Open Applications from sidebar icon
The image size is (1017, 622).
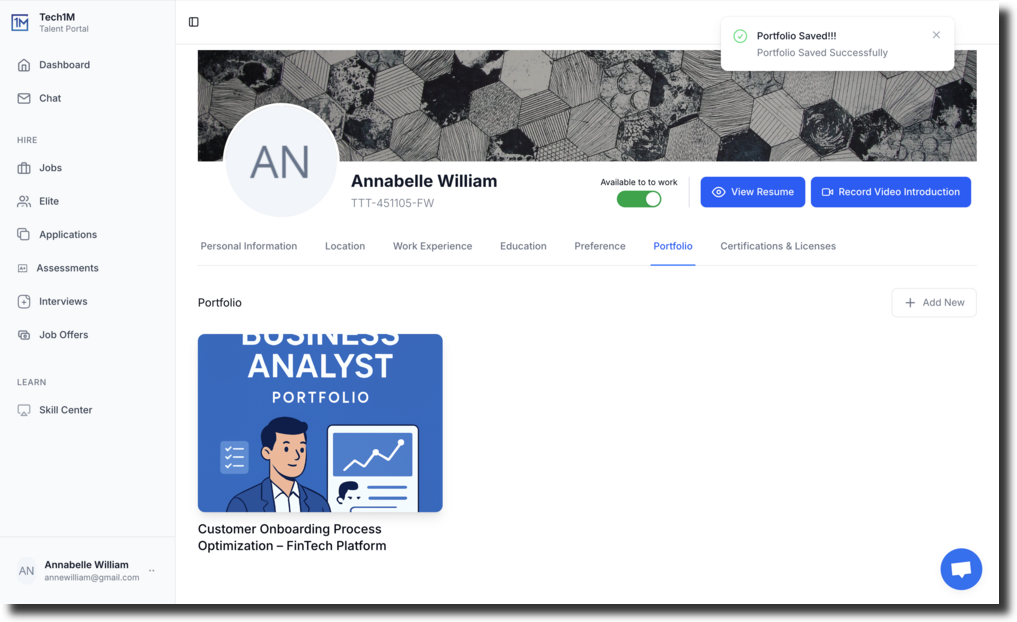pos(24,235)
